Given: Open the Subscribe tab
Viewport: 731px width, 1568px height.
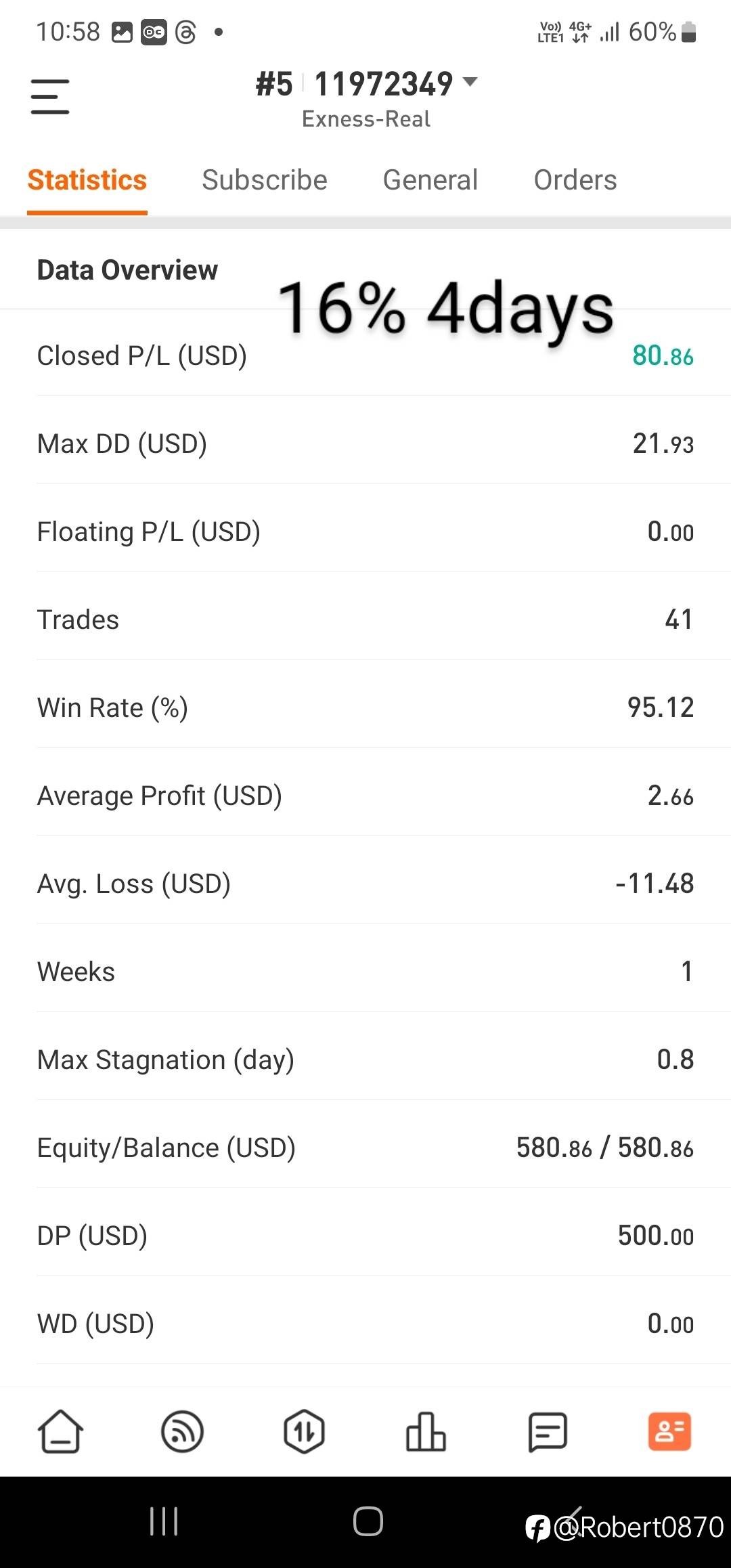Looking at the screenshot, I should tap(265, 180).
